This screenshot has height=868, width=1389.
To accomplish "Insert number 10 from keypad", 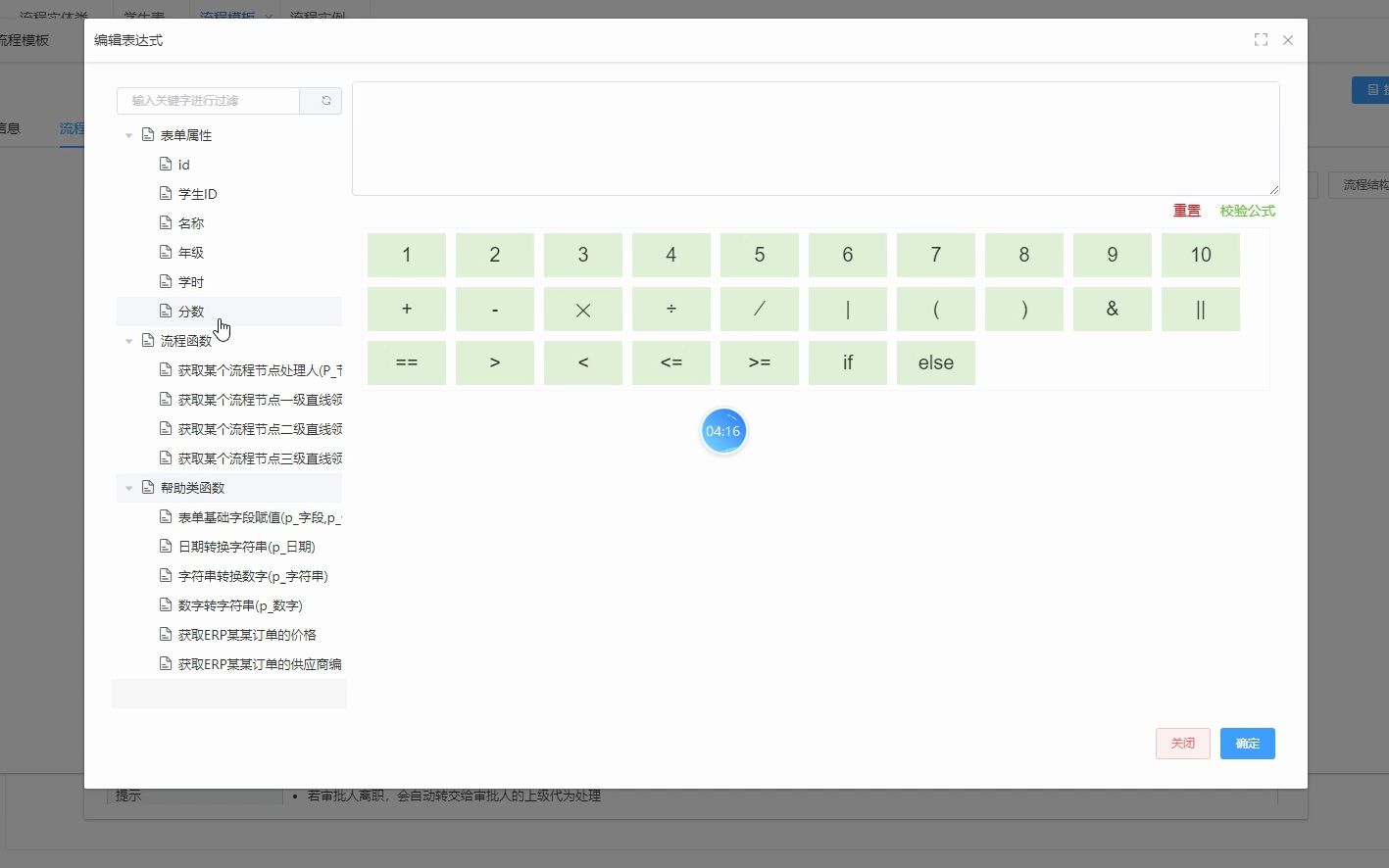I will click(1201, 255).
